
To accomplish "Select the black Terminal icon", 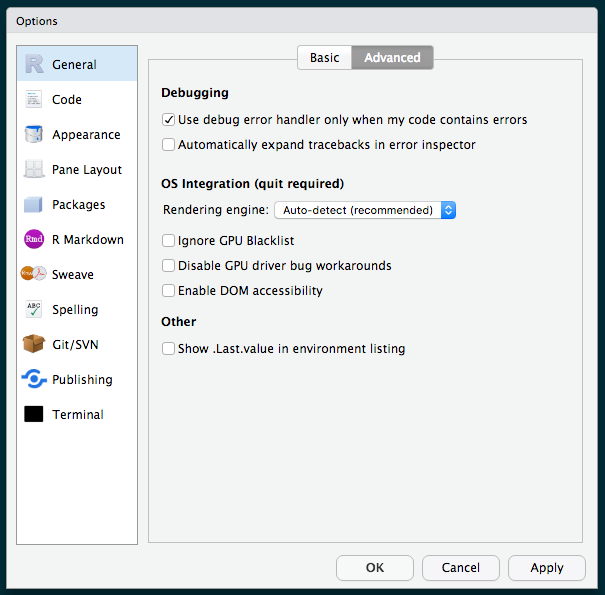I will coord(34,414).
